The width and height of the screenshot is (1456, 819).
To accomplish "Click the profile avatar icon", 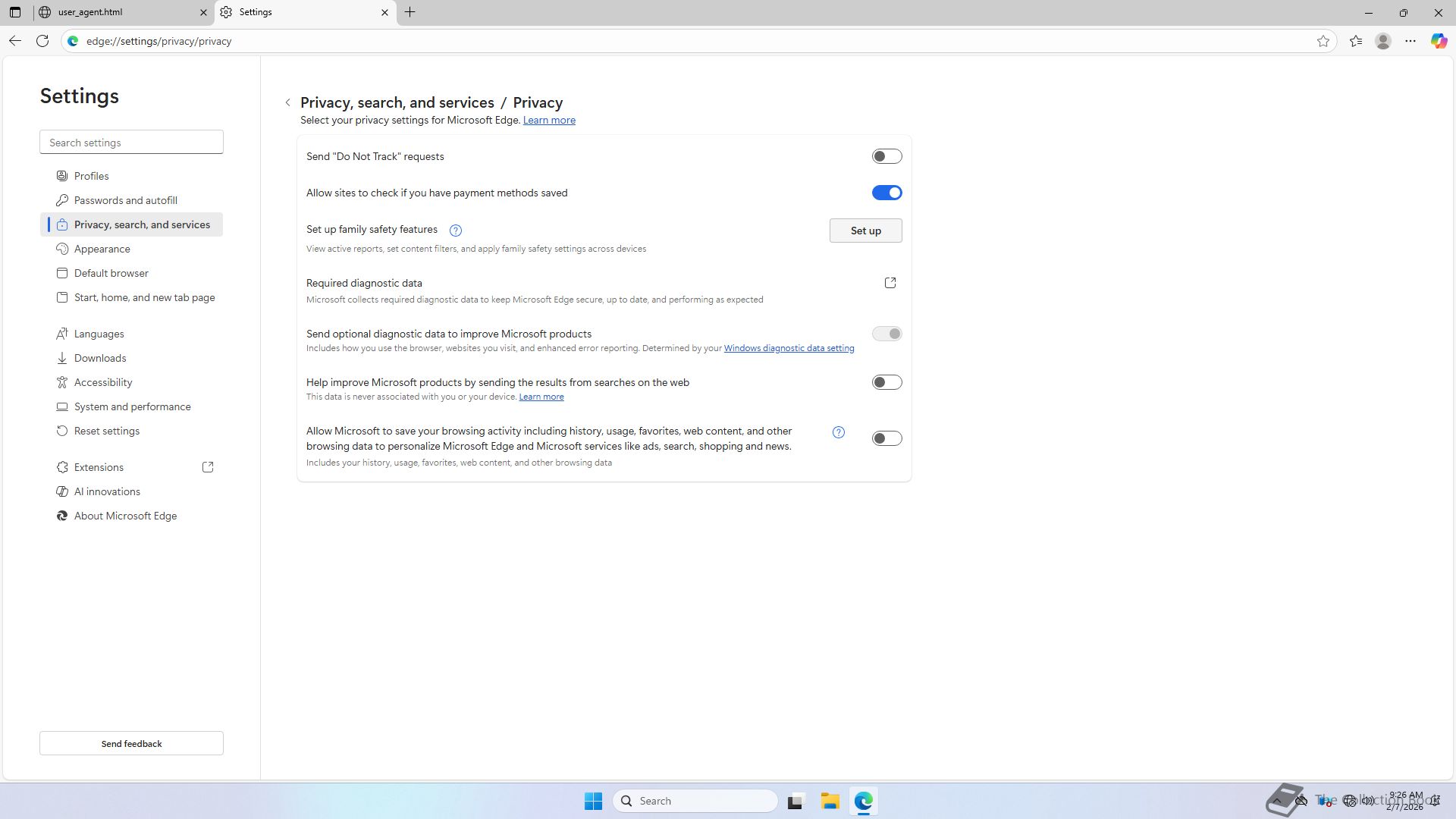I will coord(1383,41).
